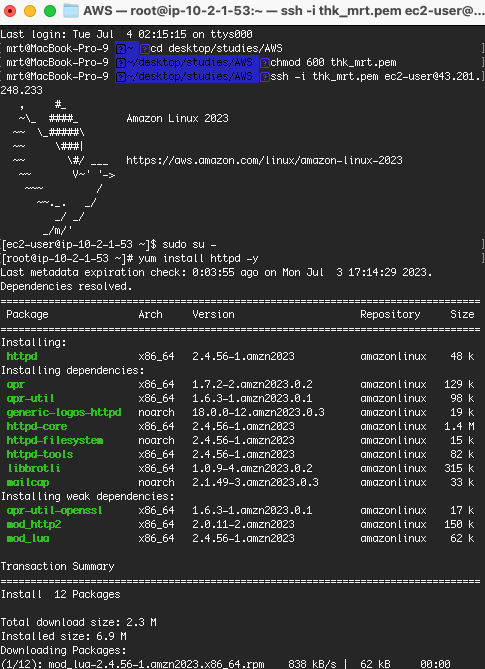485x669 pixels.
Task: Click the '[root@ip-10-2-1-53 ~]#' prompt
Action: [x=68, y=259]
